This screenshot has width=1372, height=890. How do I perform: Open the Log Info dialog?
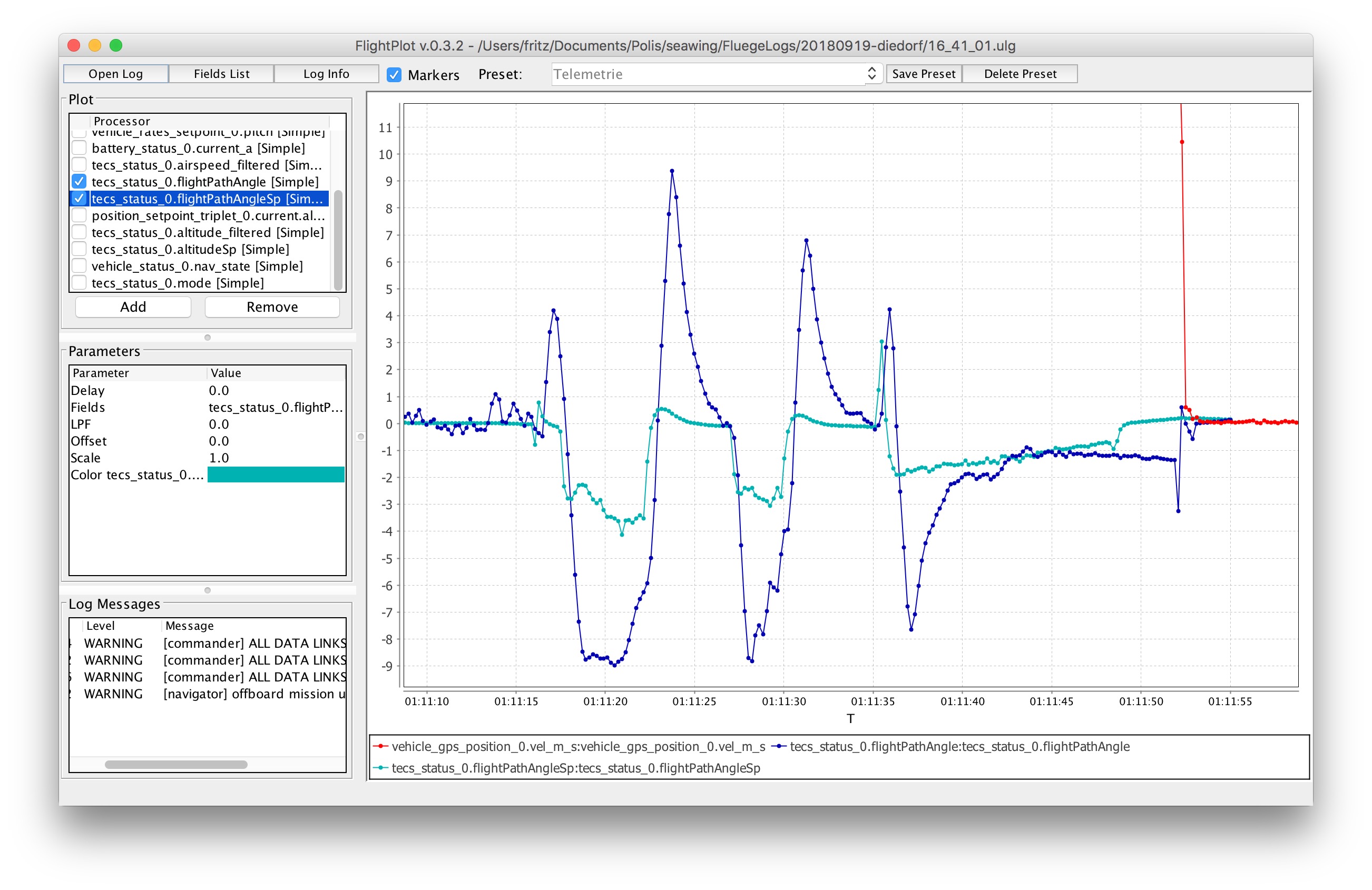(x=326, y=74)
